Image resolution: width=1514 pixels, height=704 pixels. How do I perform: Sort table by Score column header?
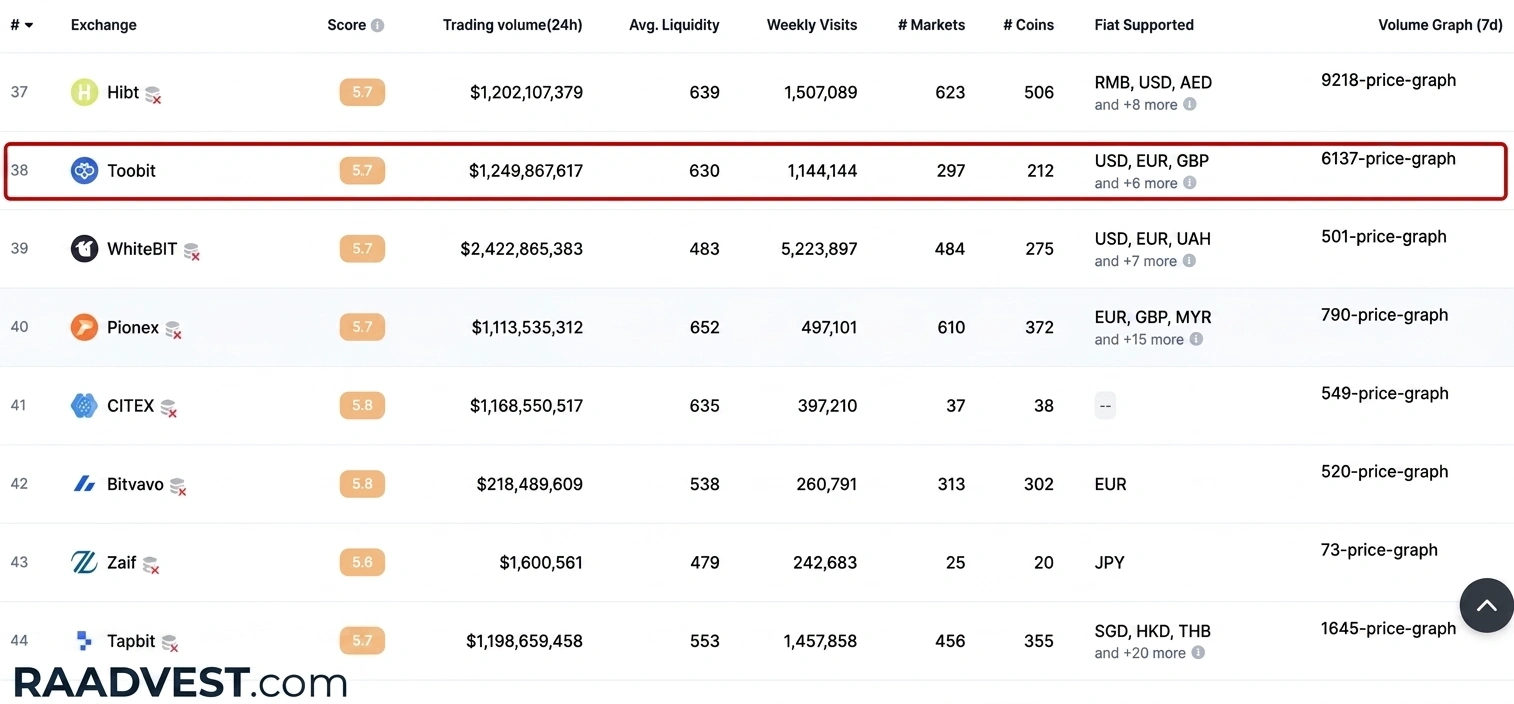346,25
